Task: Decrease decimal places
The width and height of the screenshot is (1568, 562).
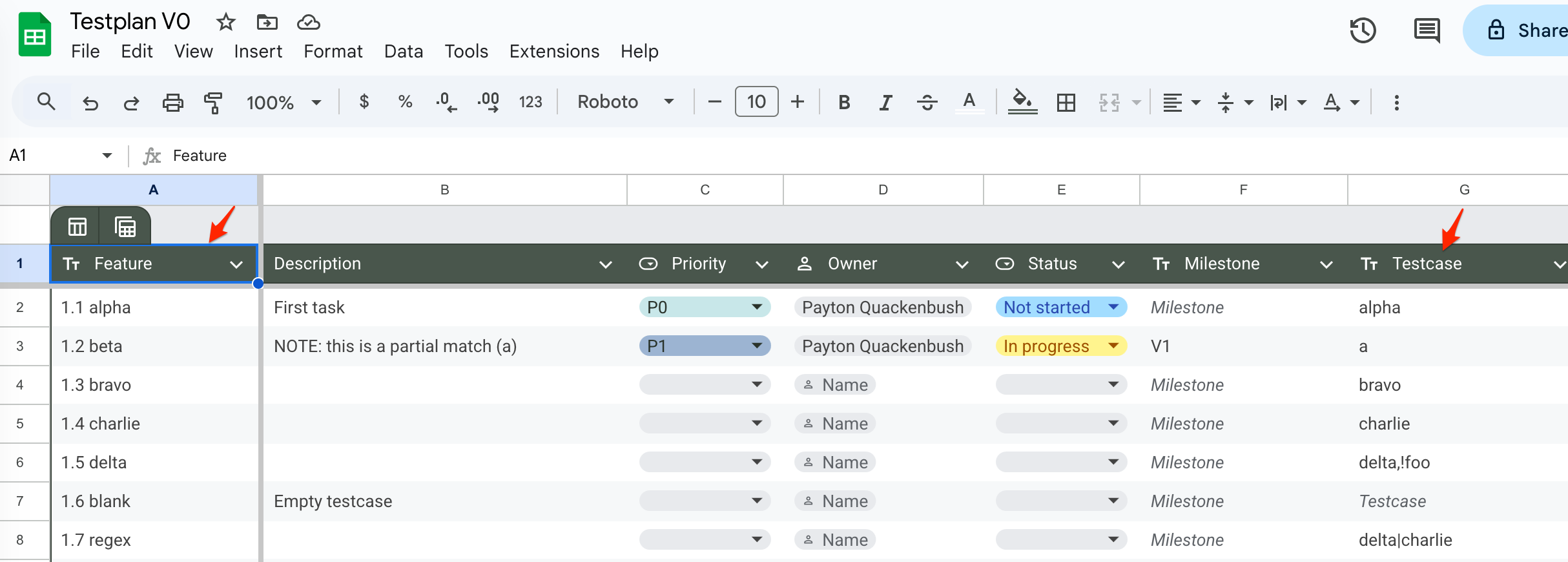Action: pos(446,102)
